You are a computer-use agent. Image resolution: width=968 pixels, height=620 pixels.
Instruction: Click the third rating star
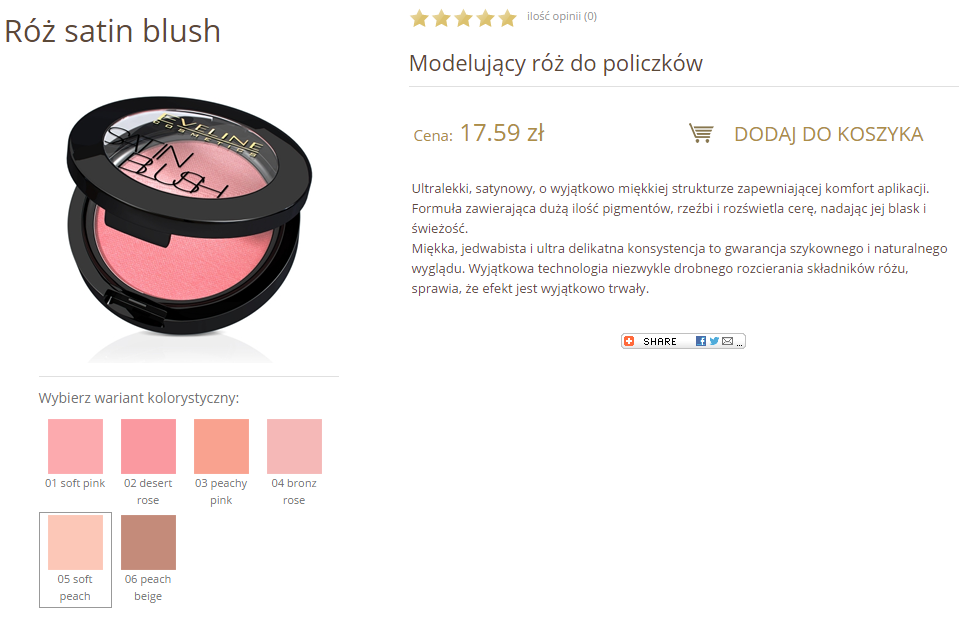[x=464, y=18]
